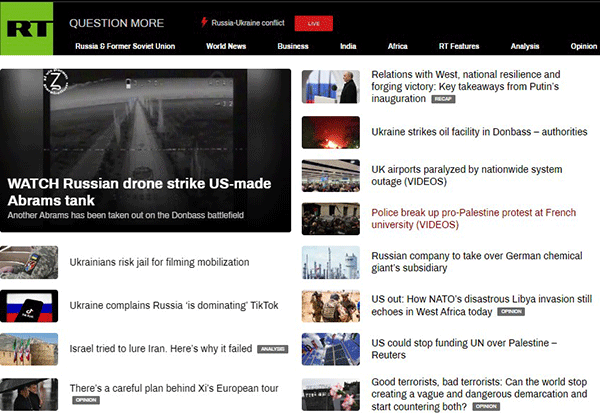Image resolution: width=600 pixels, height=413 pixels.
Task: Go to the World News section
Action: (x=226, y=46)
